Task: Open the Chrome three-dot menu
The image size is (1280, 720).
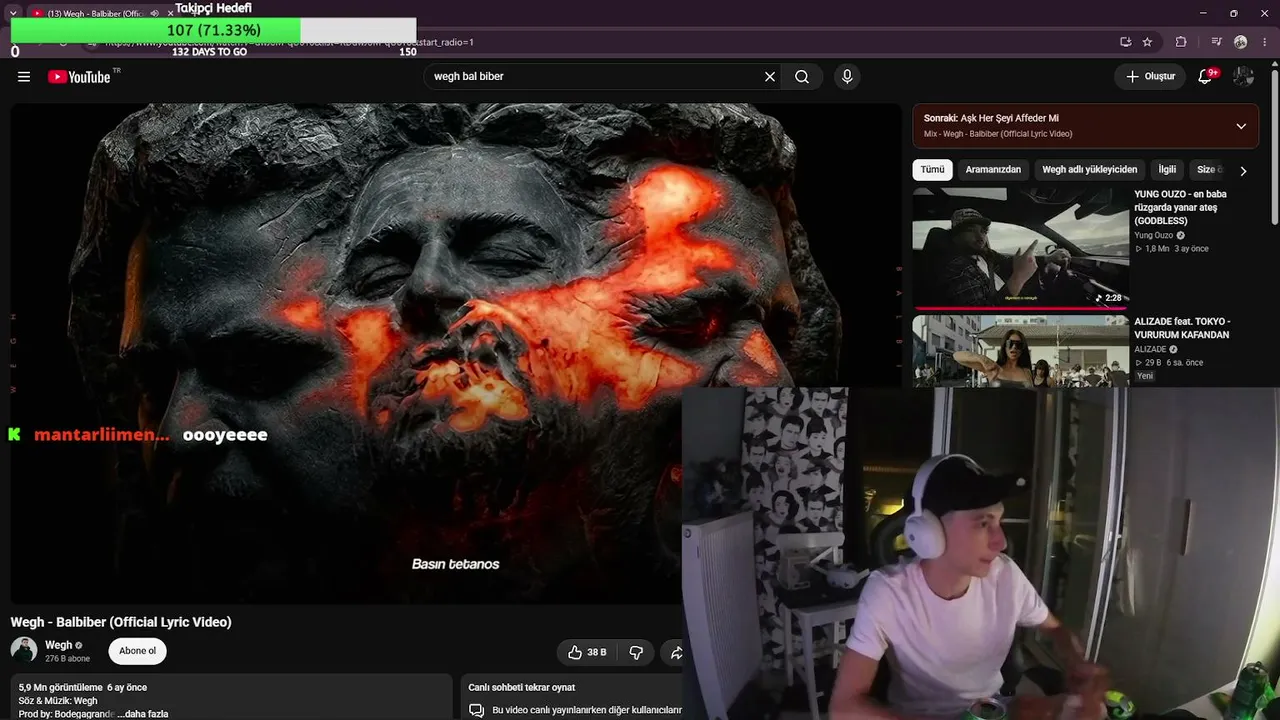Action: 1266,42
